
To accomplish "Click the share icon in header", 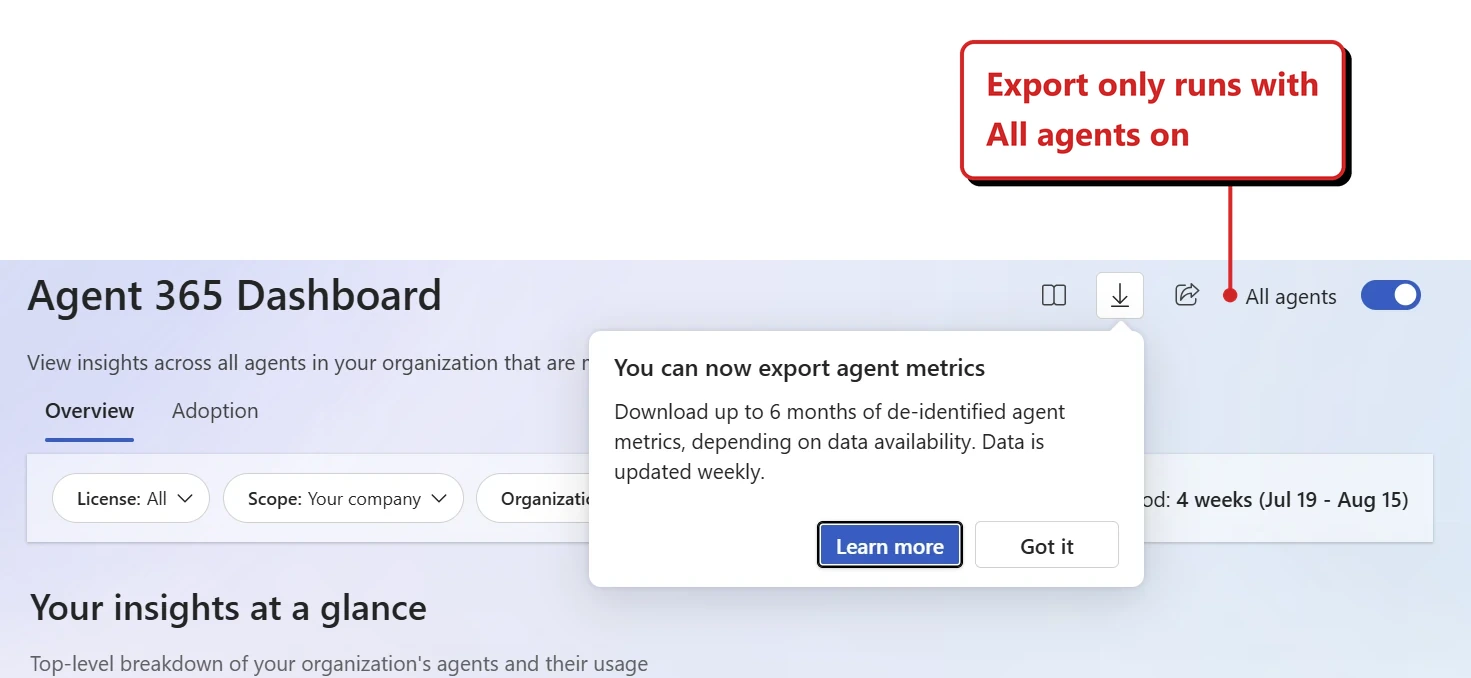I will coord(1186,294).
